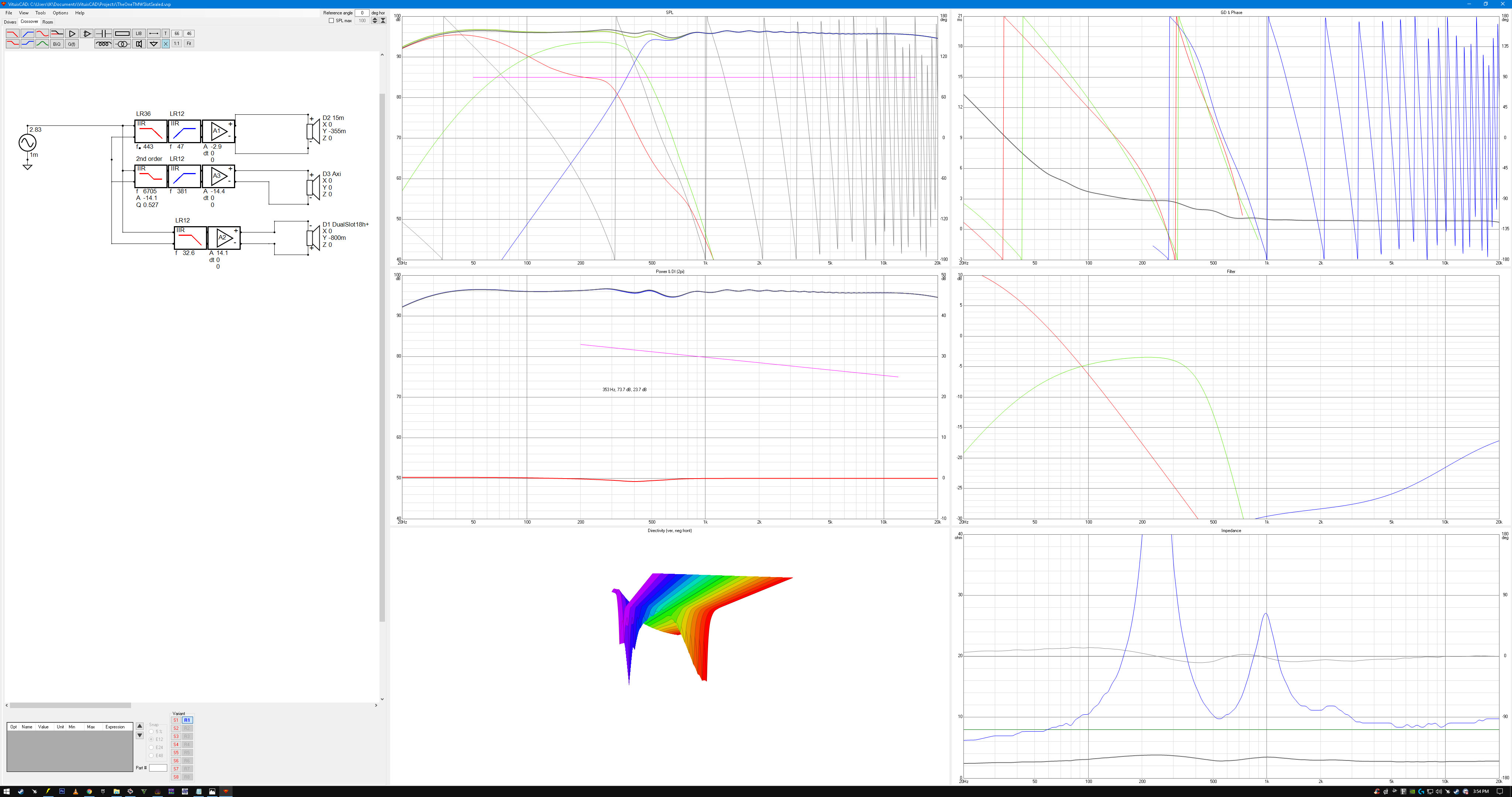Add a blue high-pass filter block
1512x797 pixels.
28,34
